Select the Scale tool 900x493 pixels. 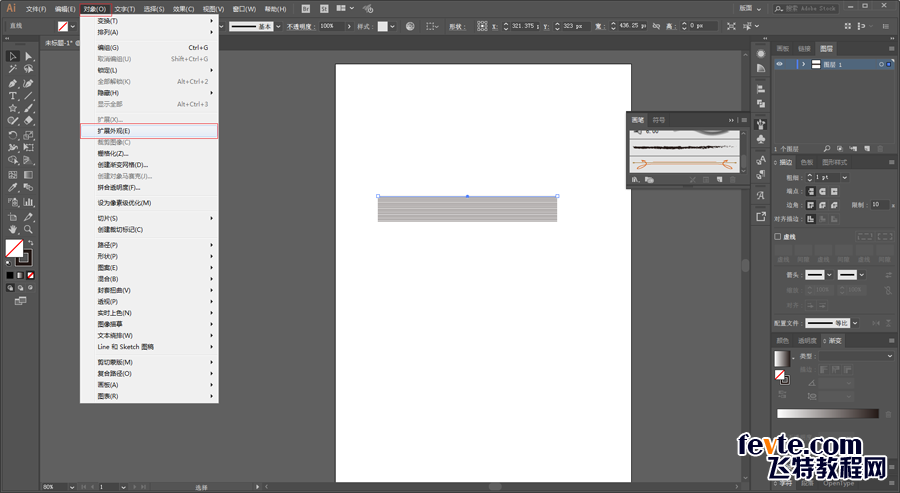pyautogui.click(x=28, y=135)
